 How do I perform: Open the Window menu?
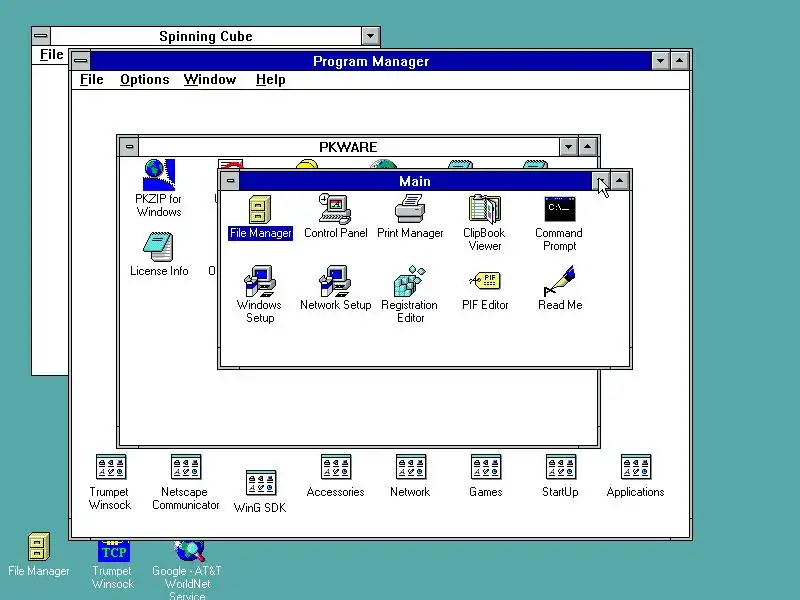[210, 80]
